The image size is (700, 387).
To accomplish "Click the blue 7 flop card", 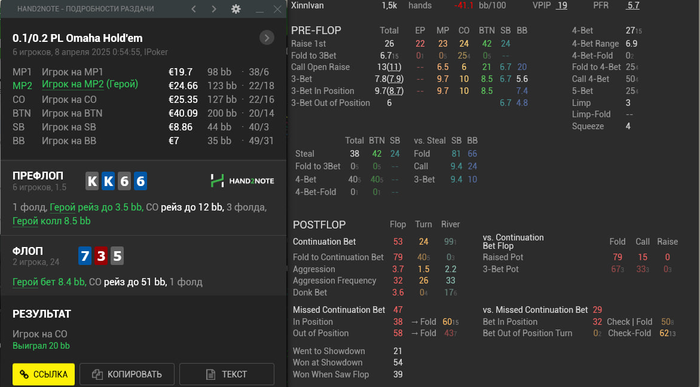I will point(85,256).
